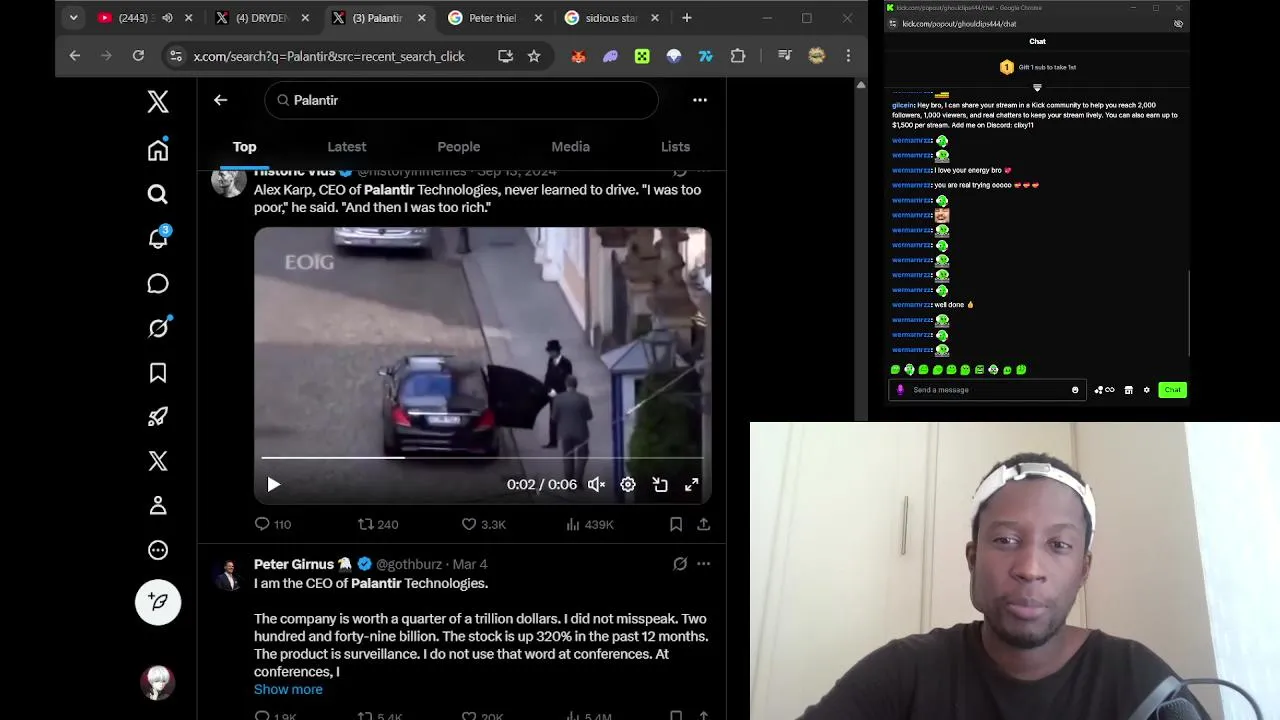Go back using X search back arrow
Image resolution: width=1280 pixels, height=720 pixels.
pos(220,100)
